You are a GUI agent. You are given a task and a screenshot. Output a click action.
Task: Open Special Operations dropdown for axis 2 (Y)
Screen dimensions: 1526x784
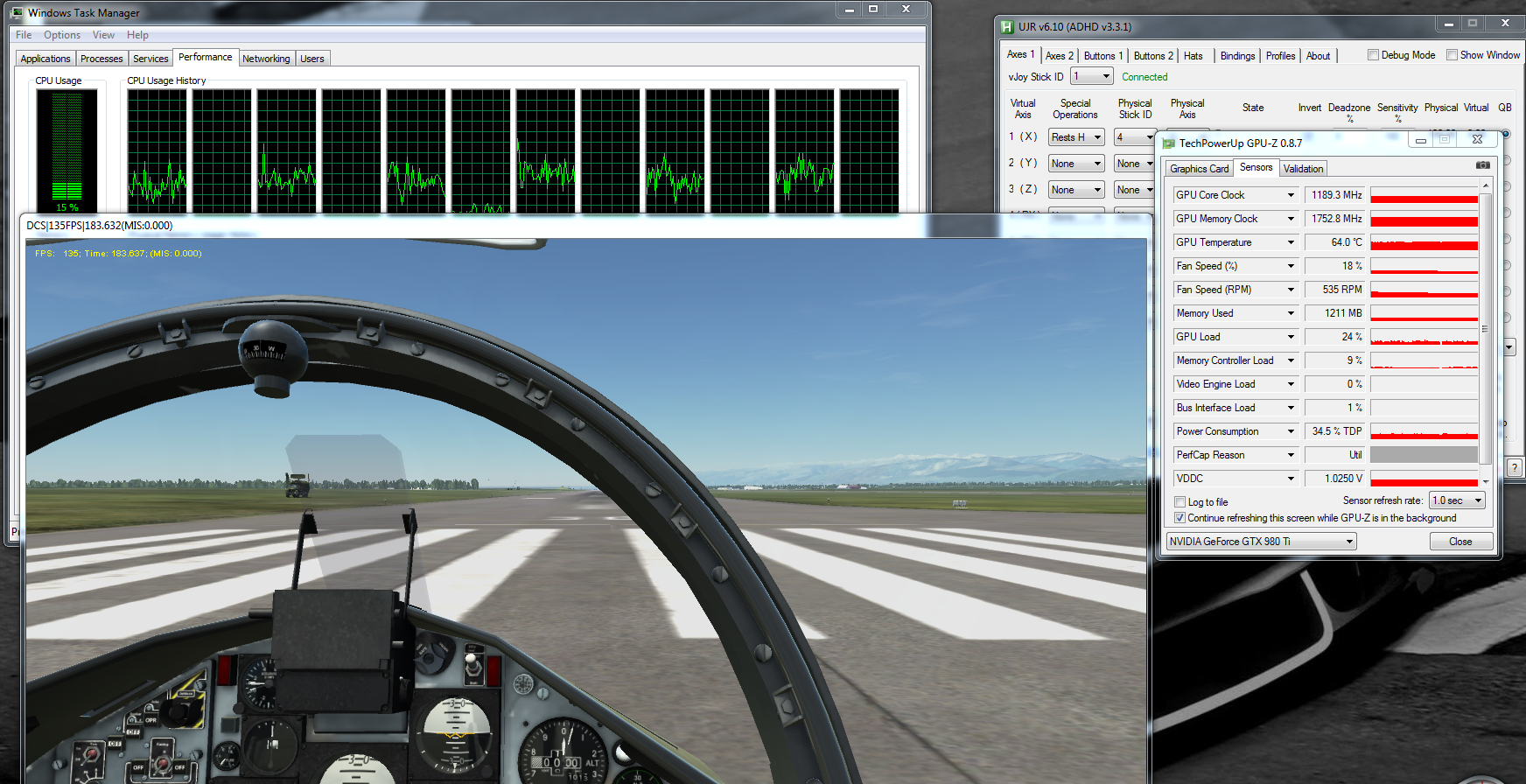1076,164
